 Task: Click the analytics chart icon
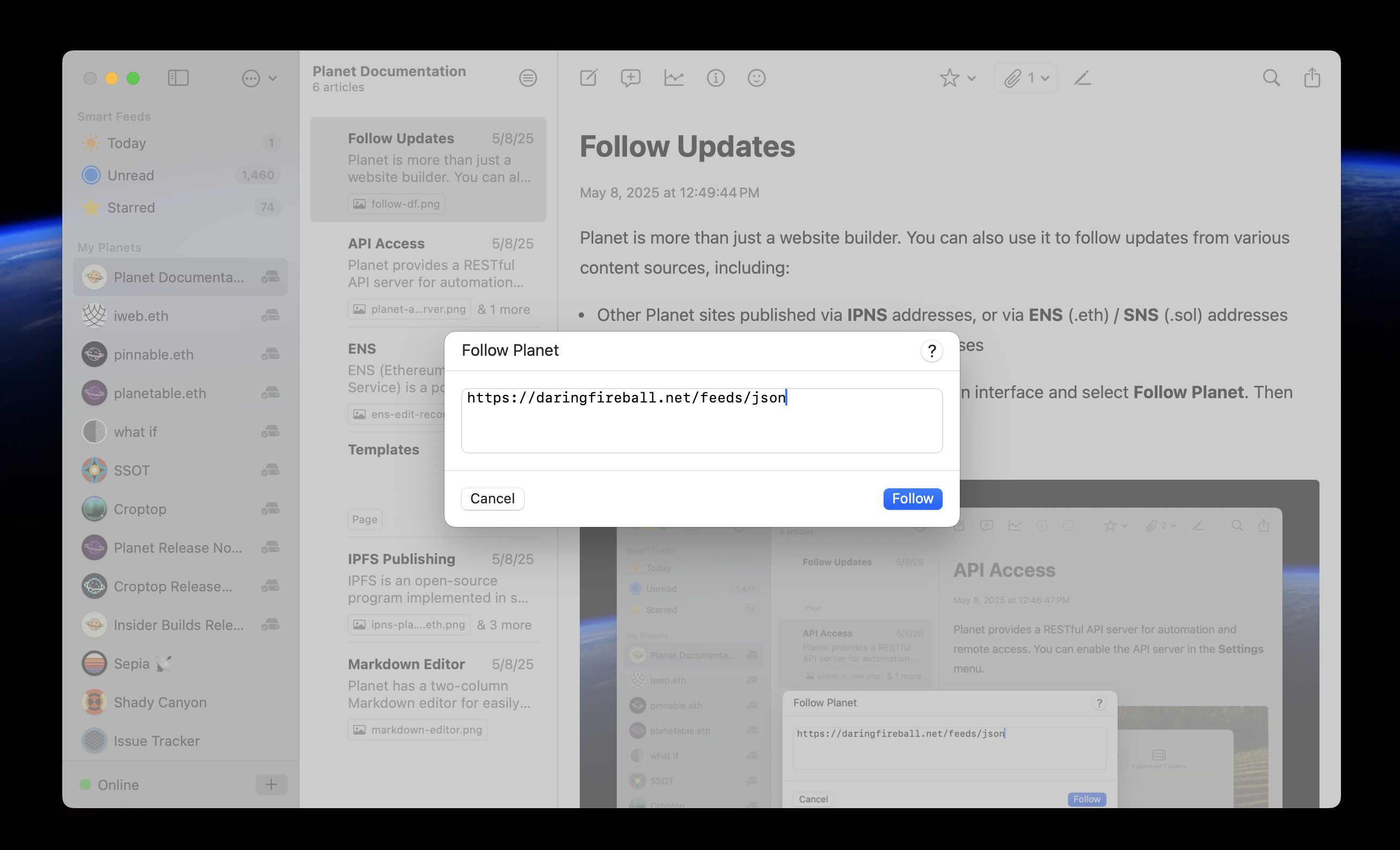pos(673,78)
